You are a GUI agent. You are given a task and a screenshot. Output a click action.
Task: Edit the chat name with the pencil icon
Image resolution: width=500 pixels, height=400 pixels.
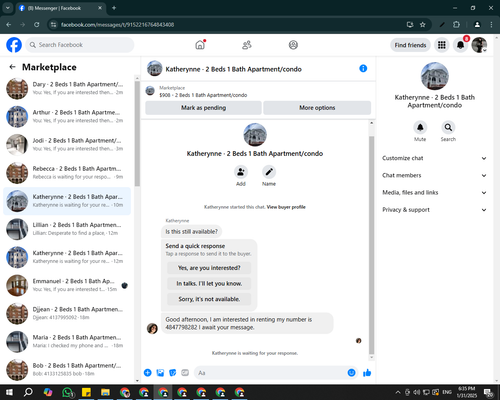tap(269, 172)
